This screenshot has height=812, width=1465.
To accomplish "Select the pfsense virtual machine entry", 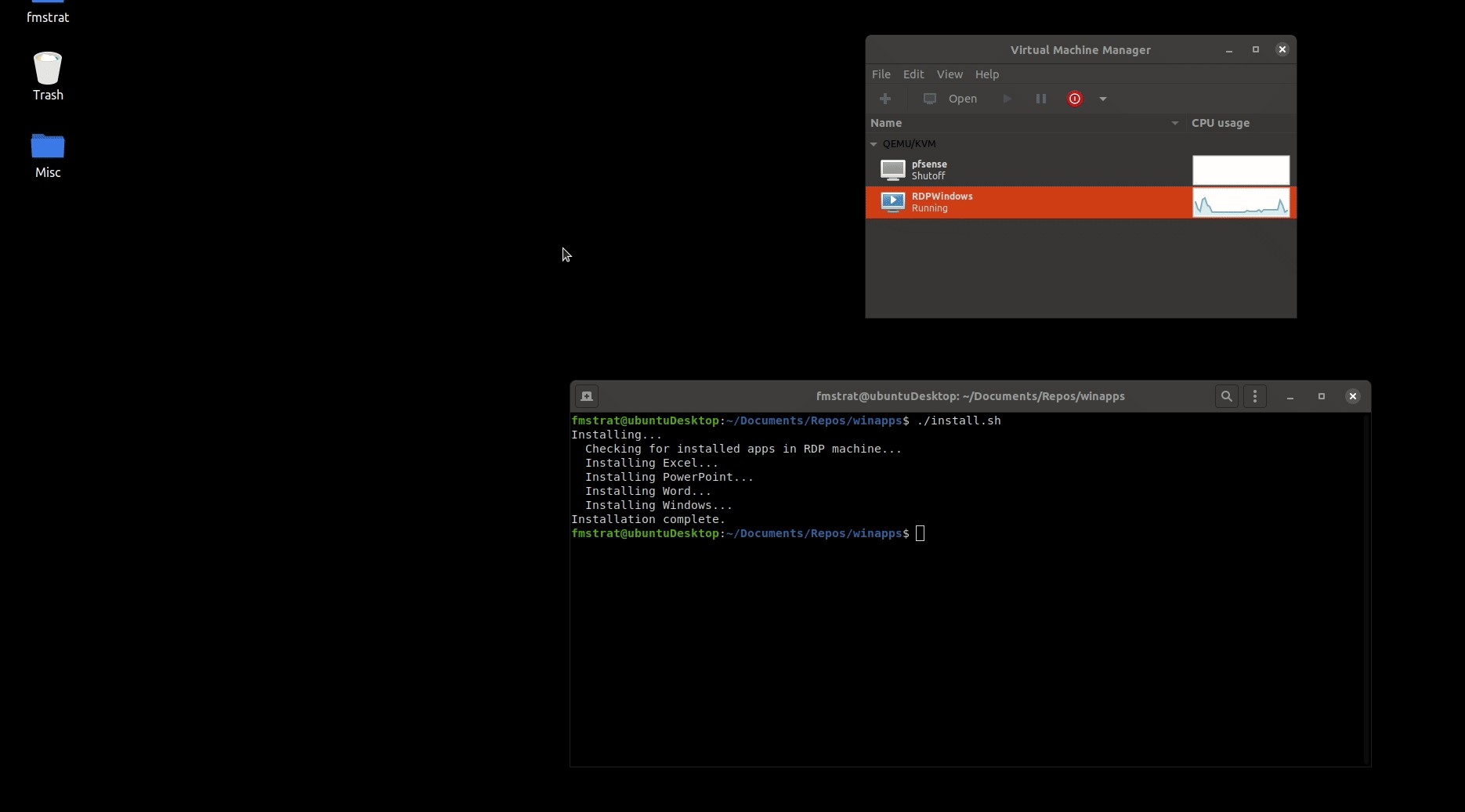I will pos(1003,170).
